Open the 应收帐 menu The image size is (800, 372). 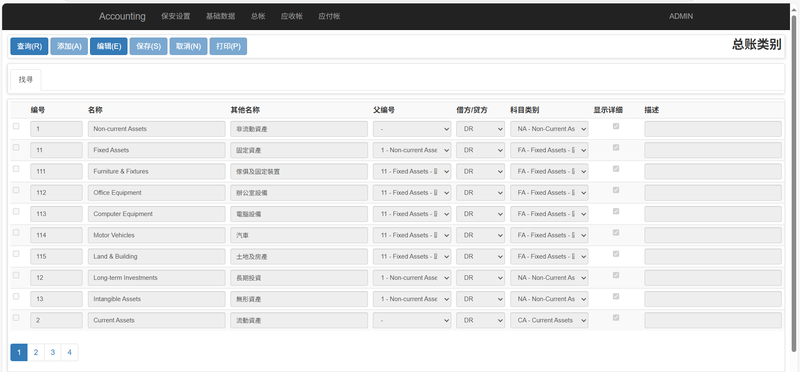pos(291,16)
